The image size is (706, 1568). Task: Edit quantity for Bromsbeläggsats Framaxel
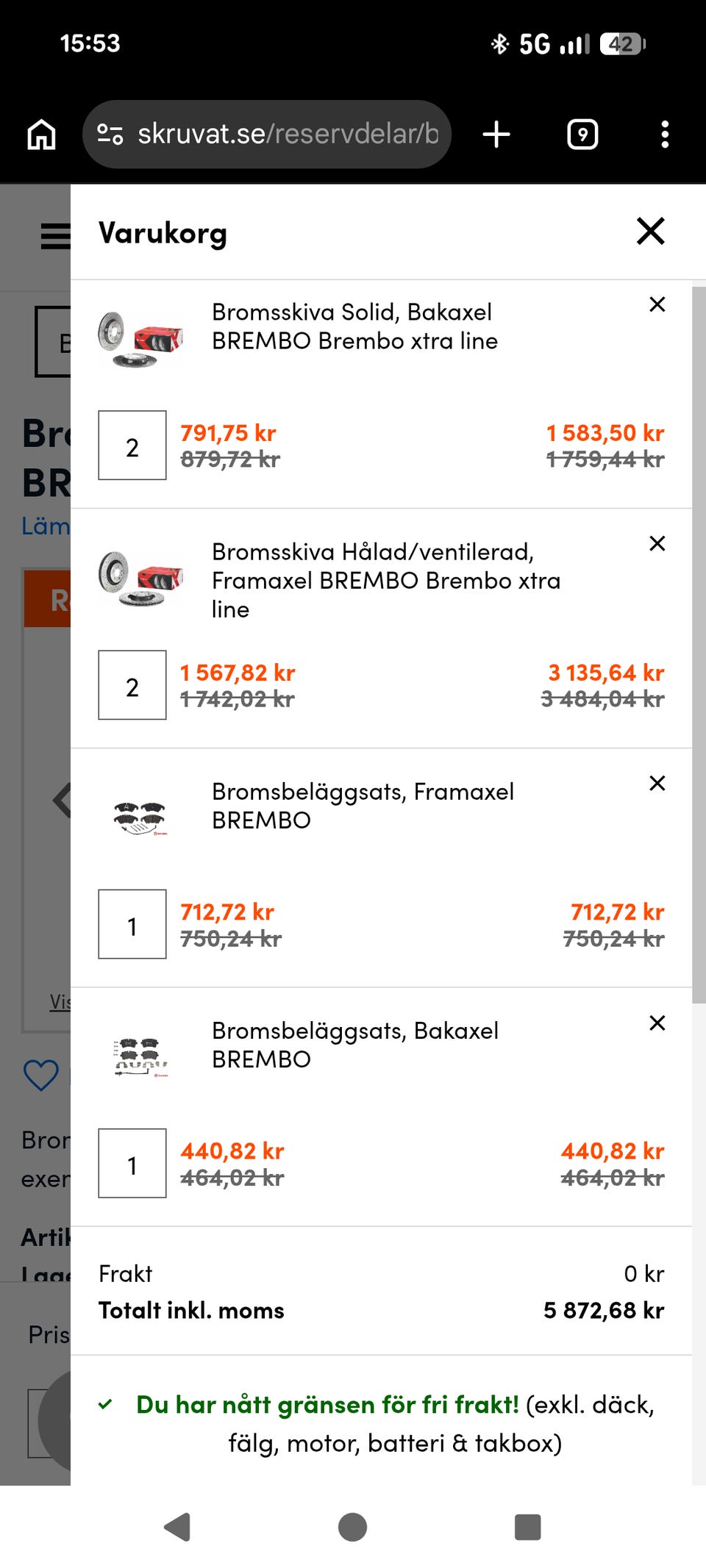[x=132, y=924]
